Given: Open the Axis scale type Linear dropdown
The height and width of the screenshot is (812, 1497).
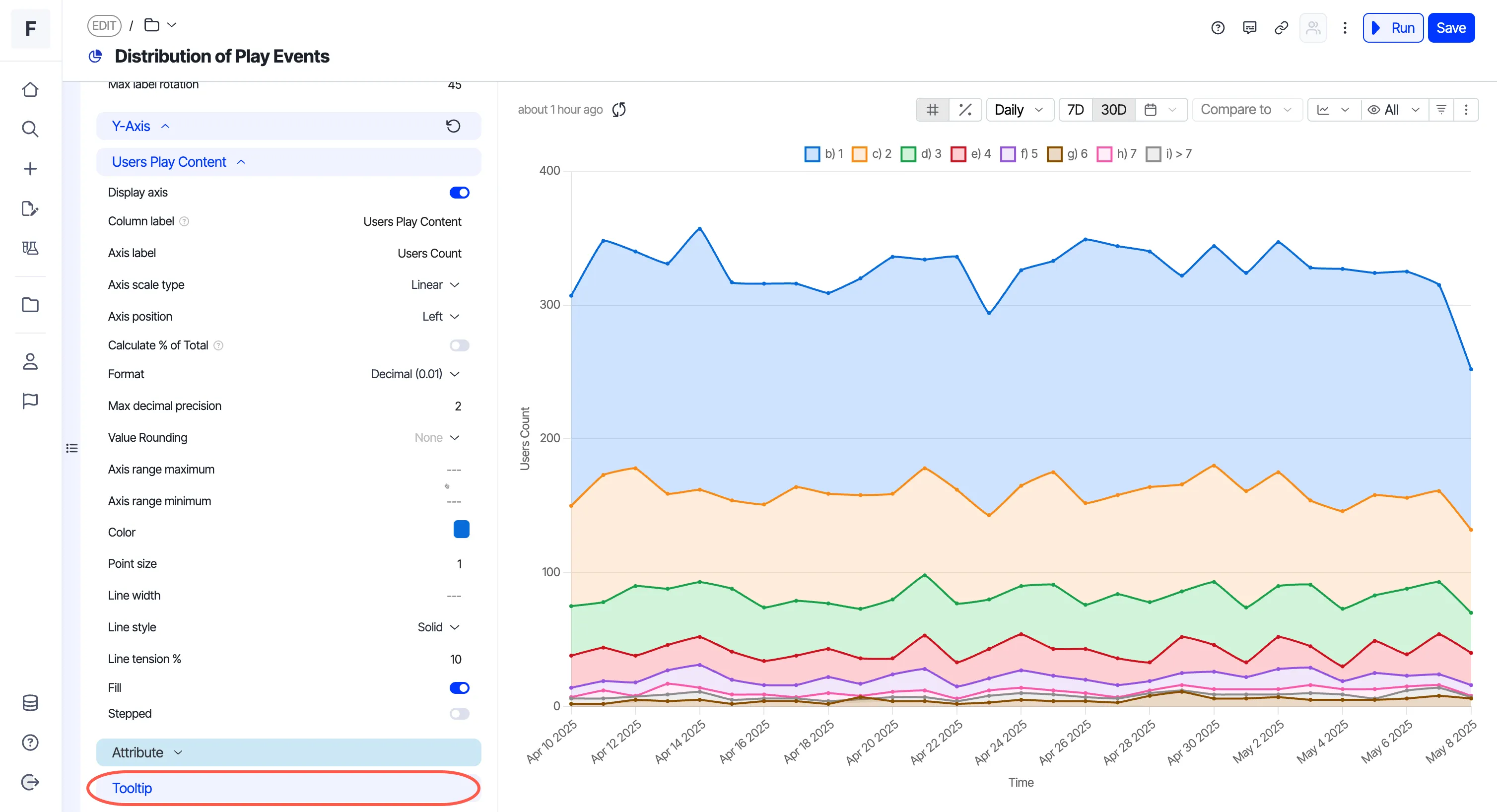Looking at the screenshot, I should (435, 285).
